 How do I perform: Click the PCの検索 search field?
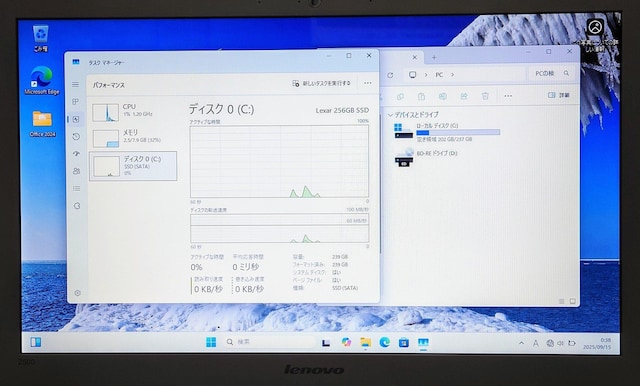pyautogui.click(x=552, y=73)
